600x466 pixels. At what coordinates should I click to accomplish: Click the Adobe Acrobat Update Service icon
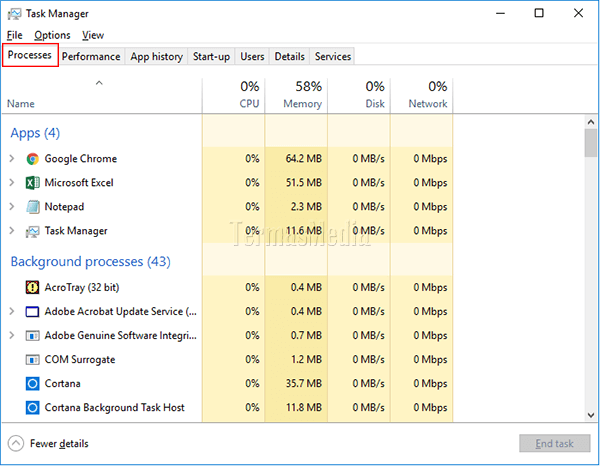tap(33, 312)
